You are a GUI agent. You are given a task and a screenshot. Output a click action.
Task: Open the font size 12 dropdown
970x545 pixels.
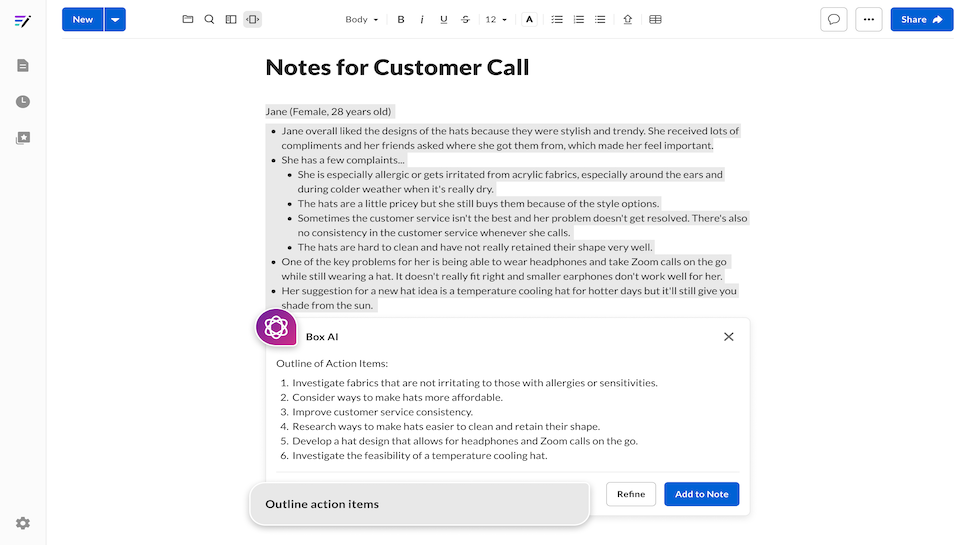(x=496, y=19)
